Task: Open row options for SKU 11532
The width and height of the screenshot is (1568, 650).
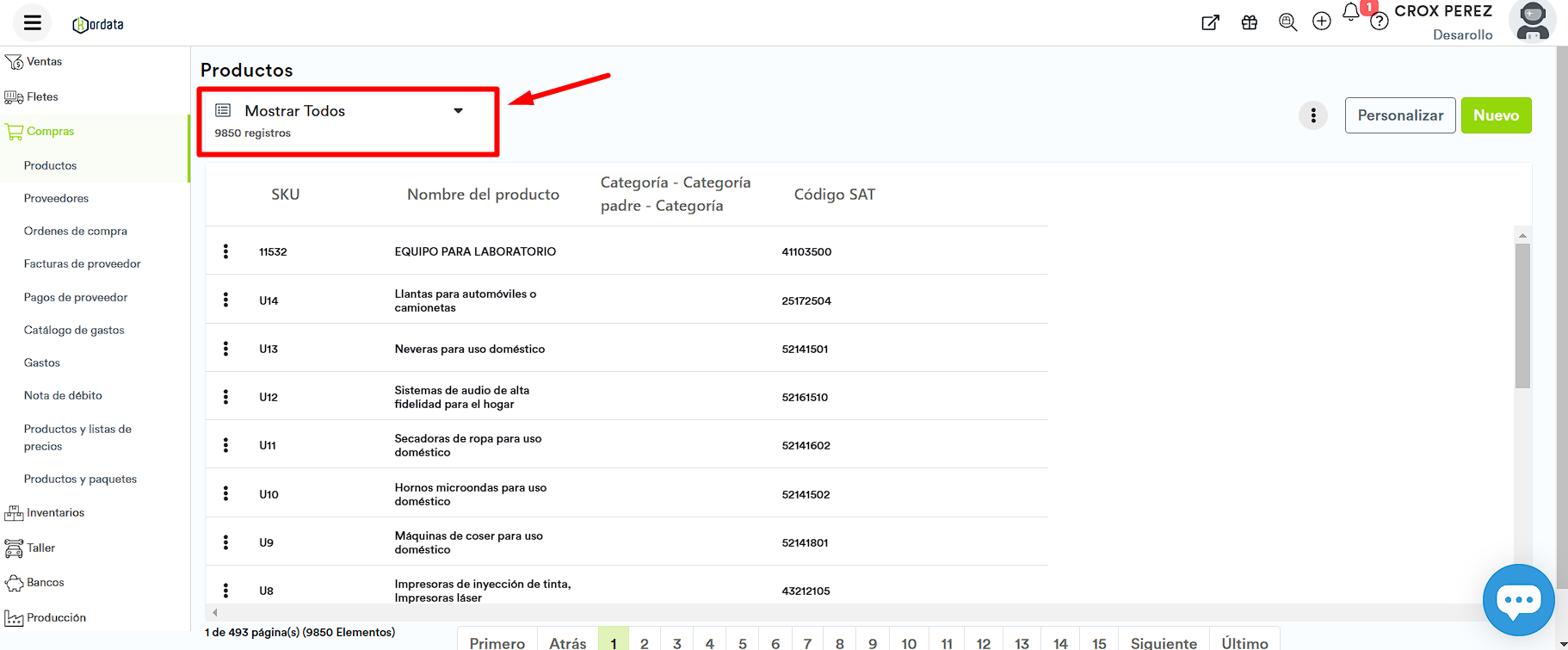Action: (225, 251)
